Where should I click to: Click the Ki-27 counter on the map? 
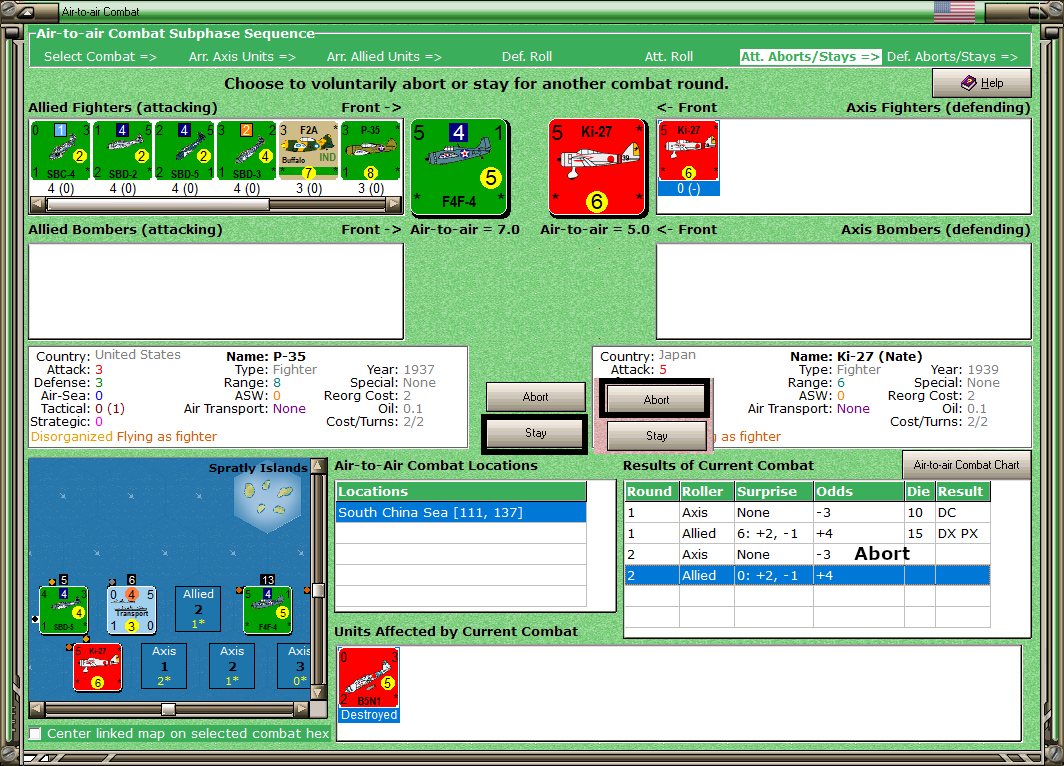(98, 668)
